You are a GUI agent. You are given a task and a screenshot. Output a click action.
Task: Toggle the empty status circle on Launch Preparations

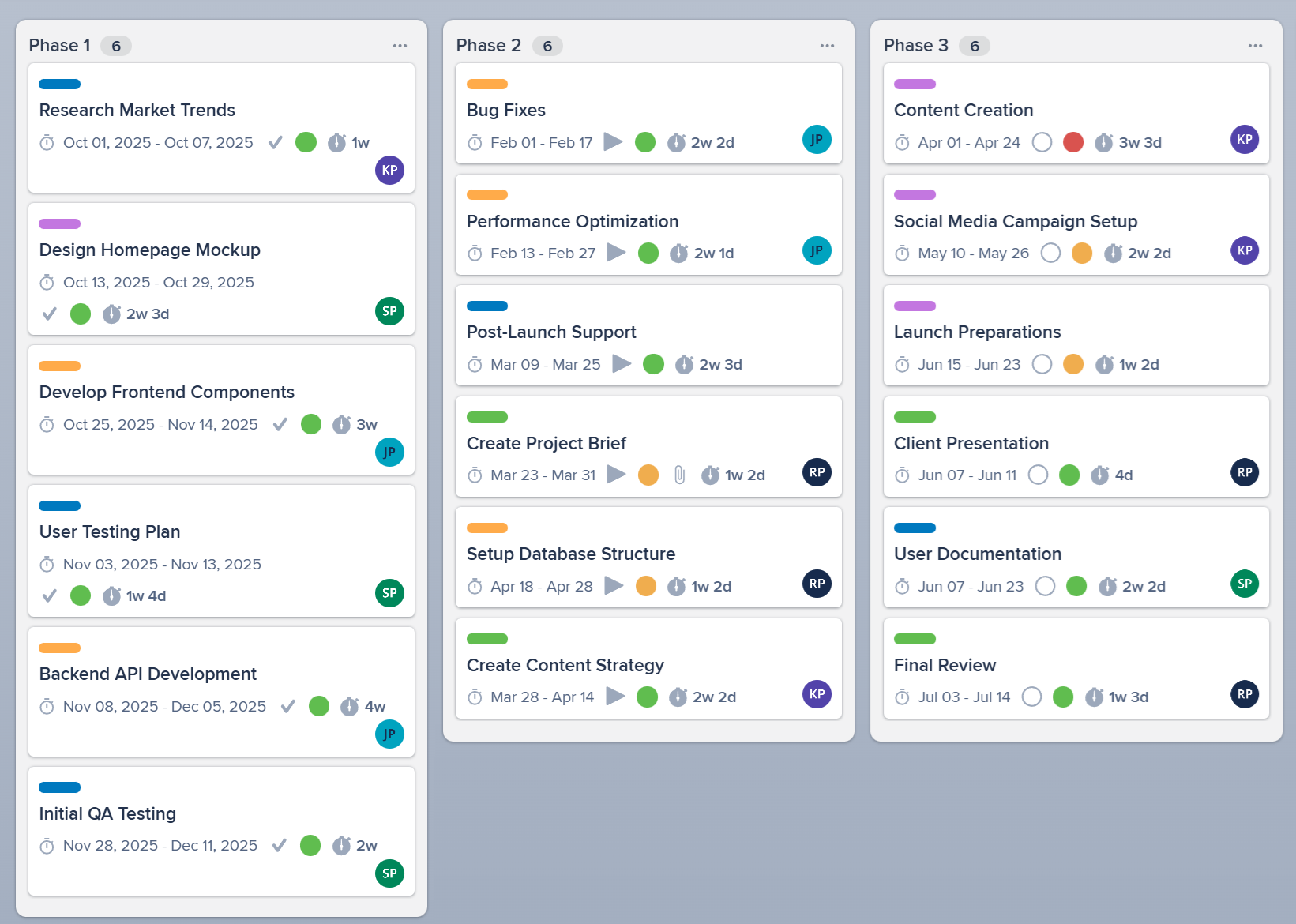click(1042, 364)
